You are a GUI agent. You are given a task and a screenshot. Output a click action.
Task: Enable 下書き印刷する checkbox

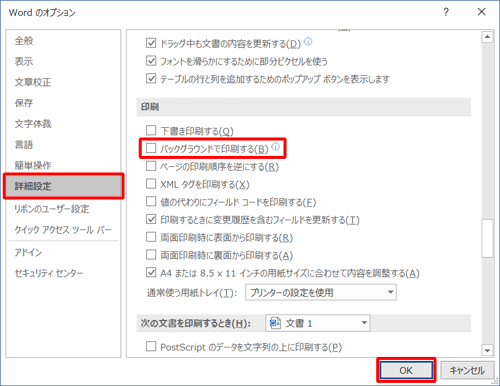click(x=151, y=130)
